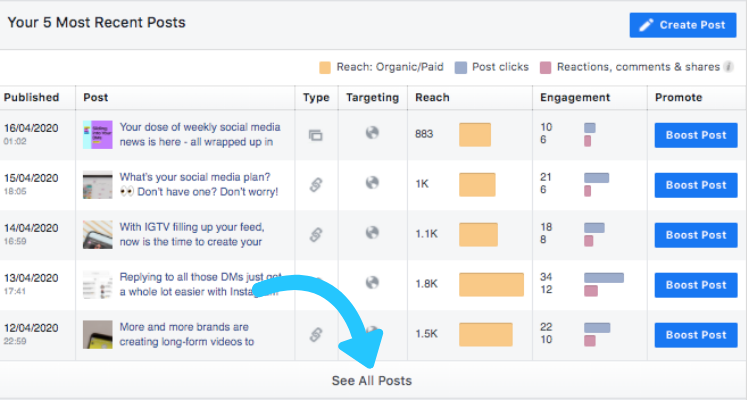747x400 pixels.
Task: Boost the 13/04/2020 DMs post
Action: 696,285
